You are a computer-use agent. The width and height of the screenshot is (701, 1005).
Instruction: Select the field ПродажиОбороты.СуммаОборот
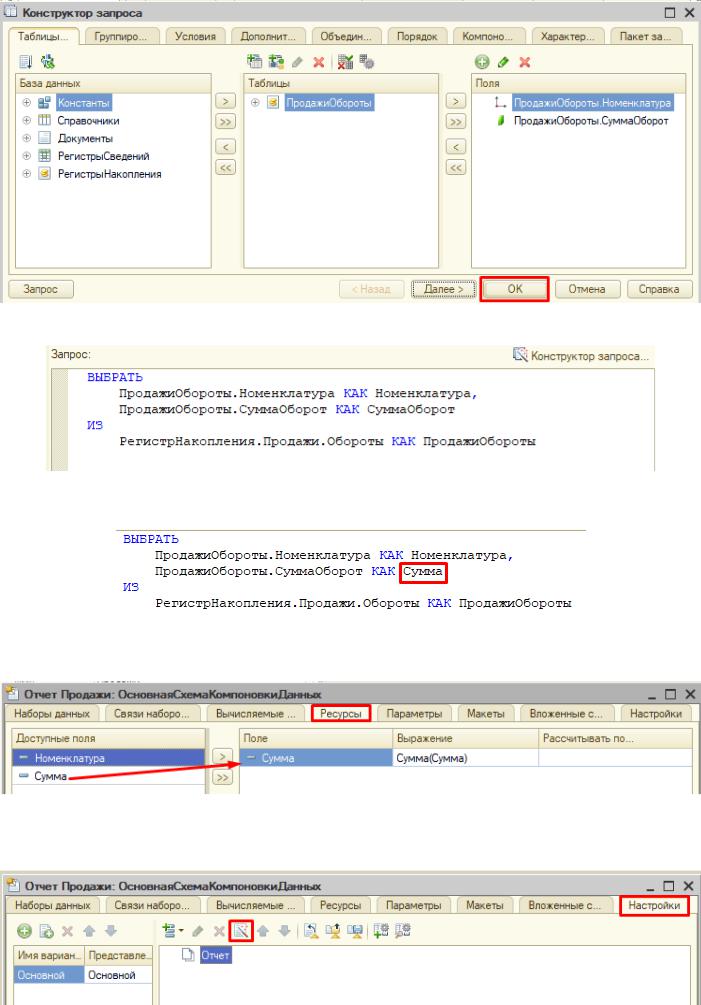click(x=591, y=120)
